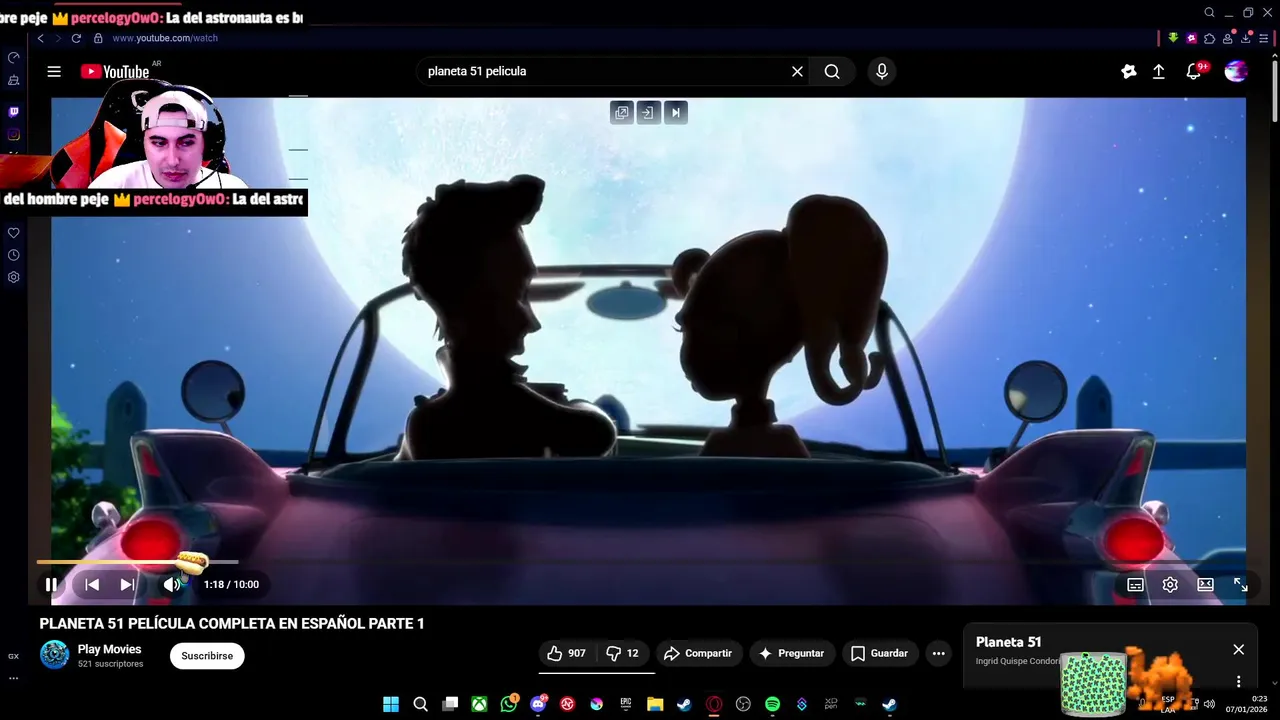
Task: Open the sidebar heart bookmarks icon
Action: (x=13, y=233)
